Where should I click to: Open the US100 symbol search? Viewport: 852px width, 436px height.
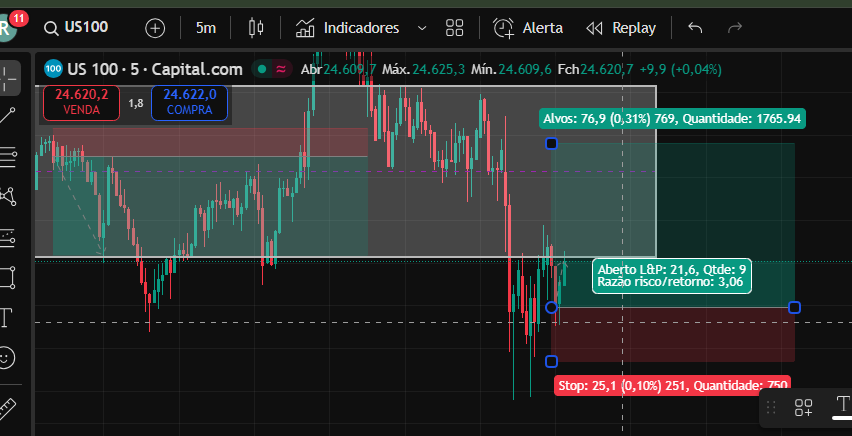76,28
